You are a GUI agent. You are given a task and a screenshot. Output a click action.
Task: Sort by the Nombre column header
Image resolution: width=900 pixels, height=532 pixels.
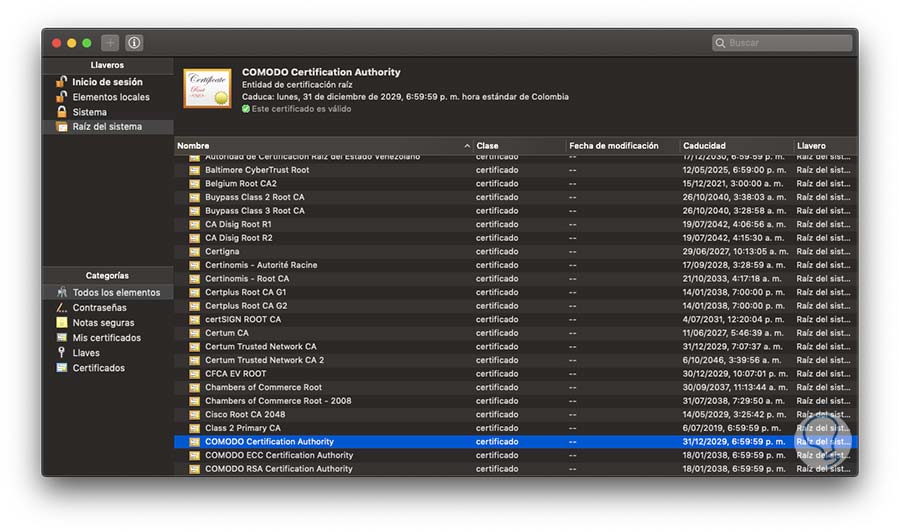tap(323, 146)
